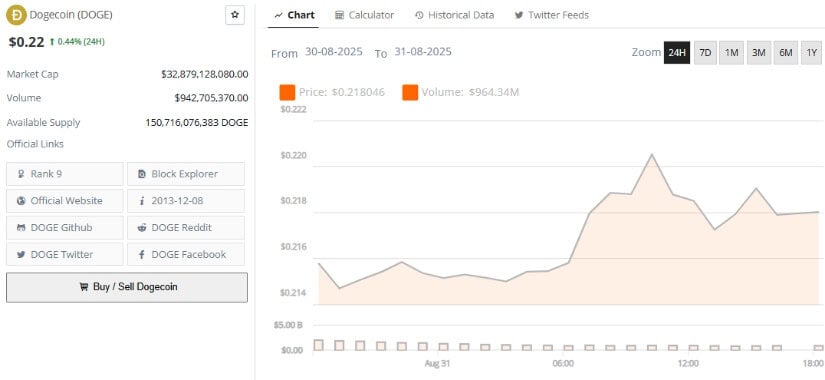Click the Buy / Sell Dogecoin button
Screen dimensions: 825x380
pos(127,287)
